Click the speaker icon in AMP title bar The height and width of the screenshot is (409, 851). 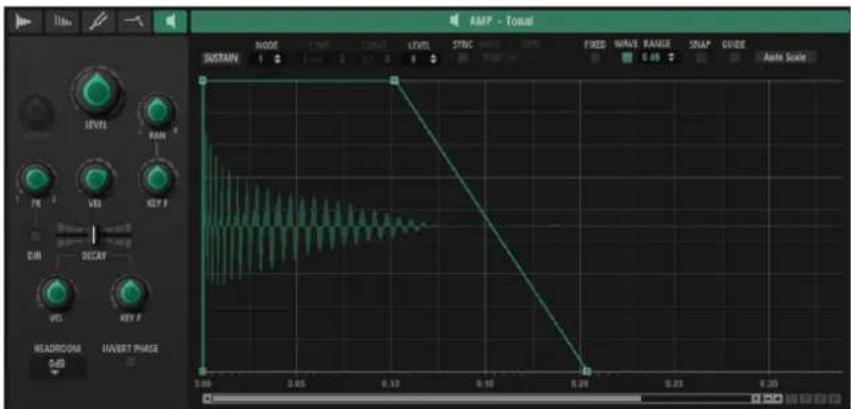pyautogui.click(x=454, y=21)
